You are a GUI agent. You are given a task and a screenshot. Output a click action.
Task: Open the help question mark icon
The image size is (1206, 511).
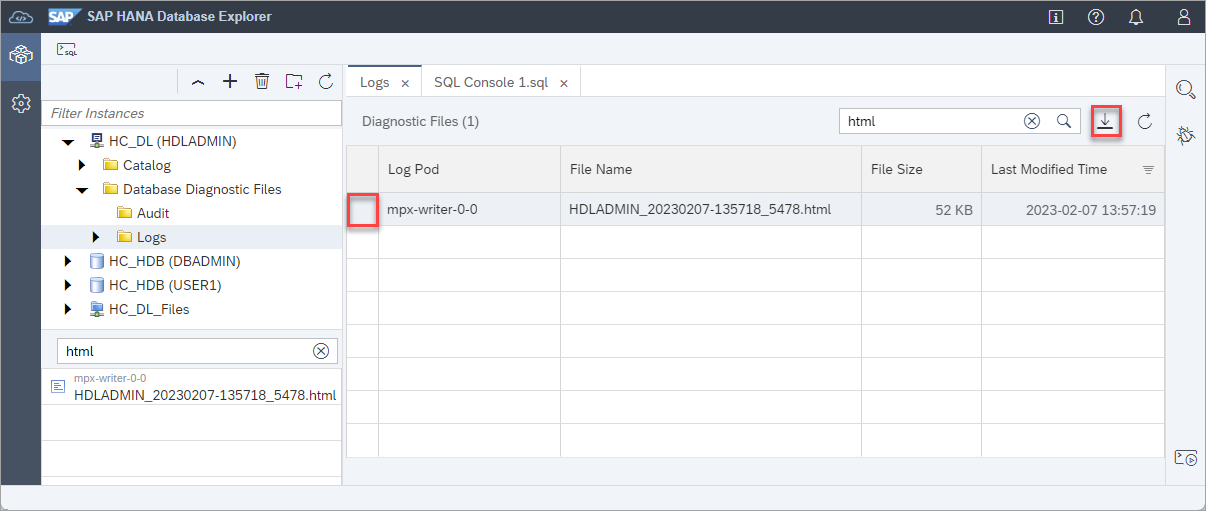click(x=1096, y=17)
